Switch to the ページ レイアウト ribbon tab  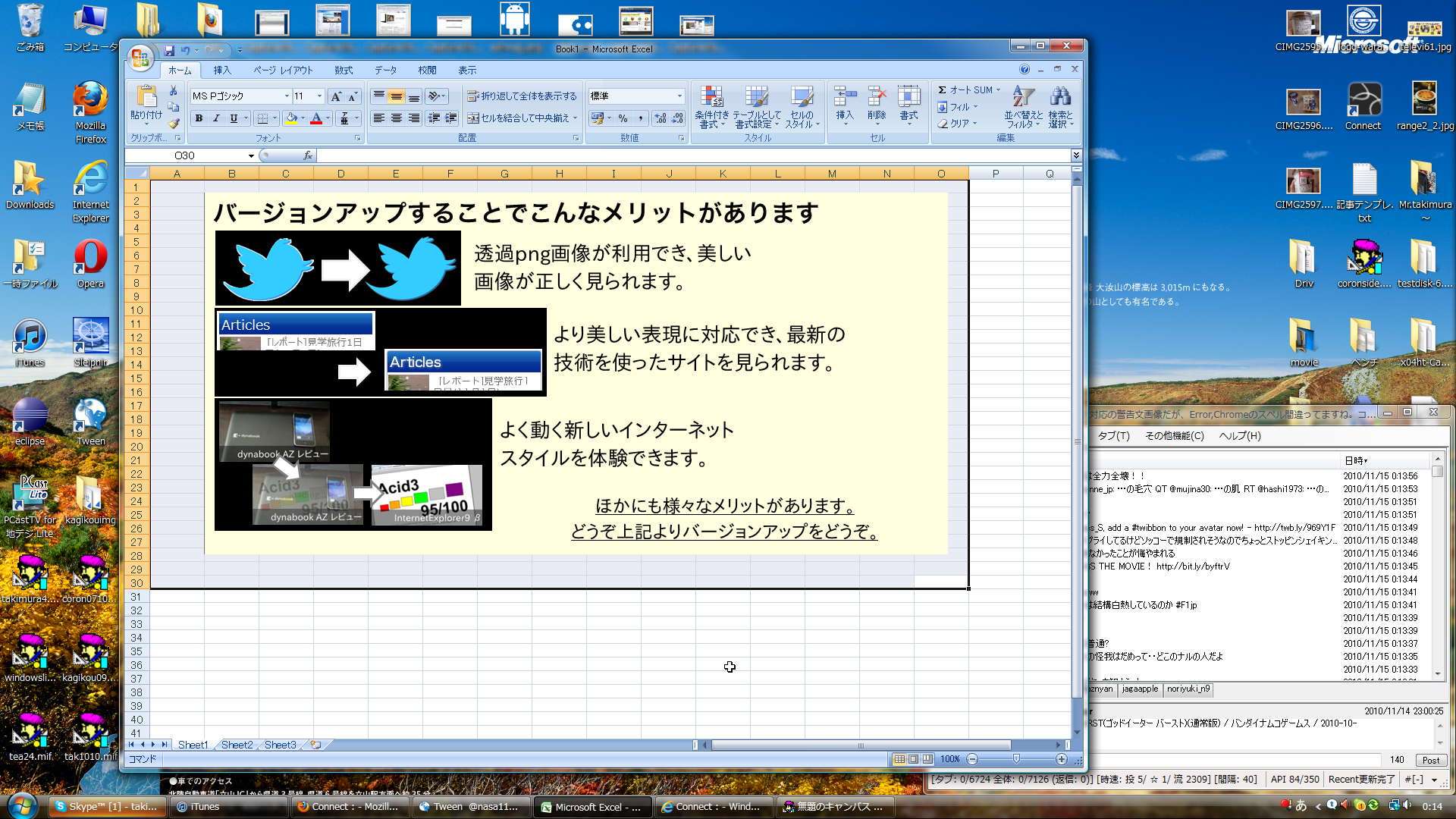(283, 71)
